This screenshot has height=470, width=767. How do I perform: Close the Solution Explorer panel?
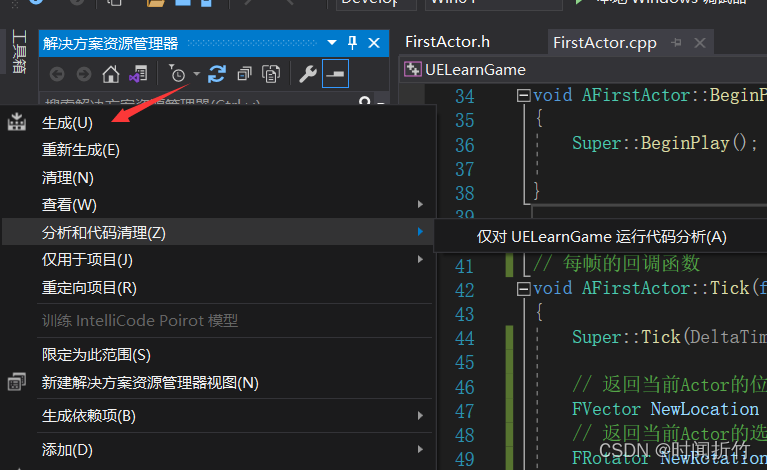374,43
